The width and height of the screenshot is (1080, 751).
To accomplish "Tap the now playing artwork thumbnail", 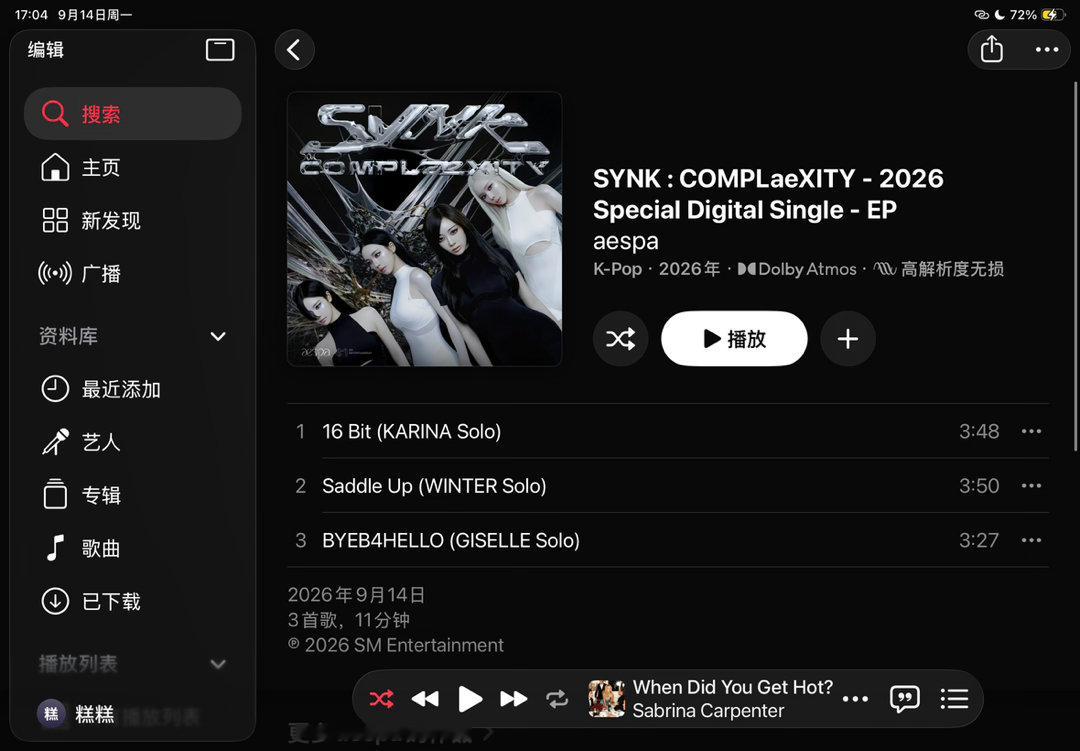I will pyautogui.click(x=607, y=699).
